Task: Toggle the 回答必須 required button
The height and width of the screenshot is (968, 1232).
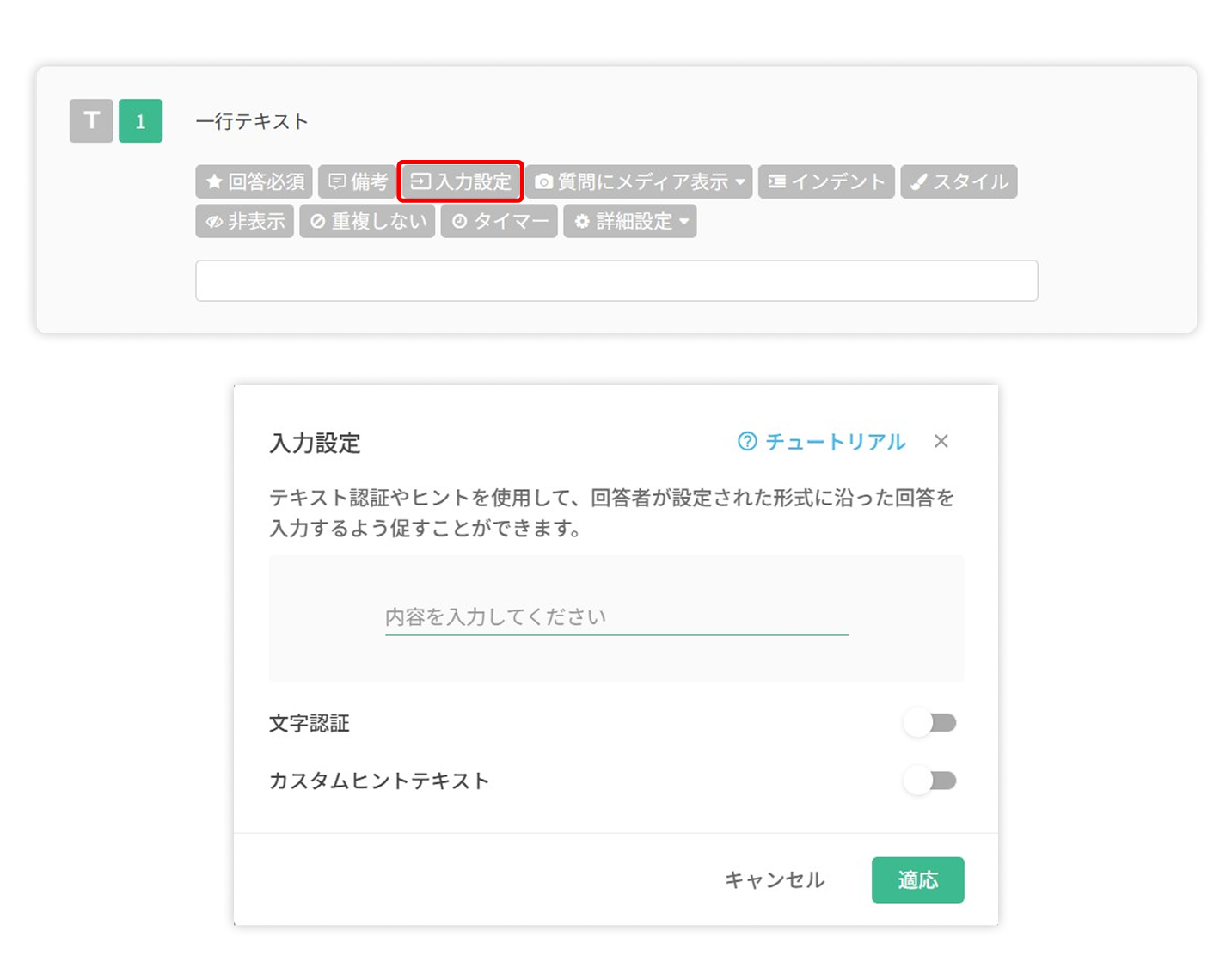Action: [x=254, y=181]
